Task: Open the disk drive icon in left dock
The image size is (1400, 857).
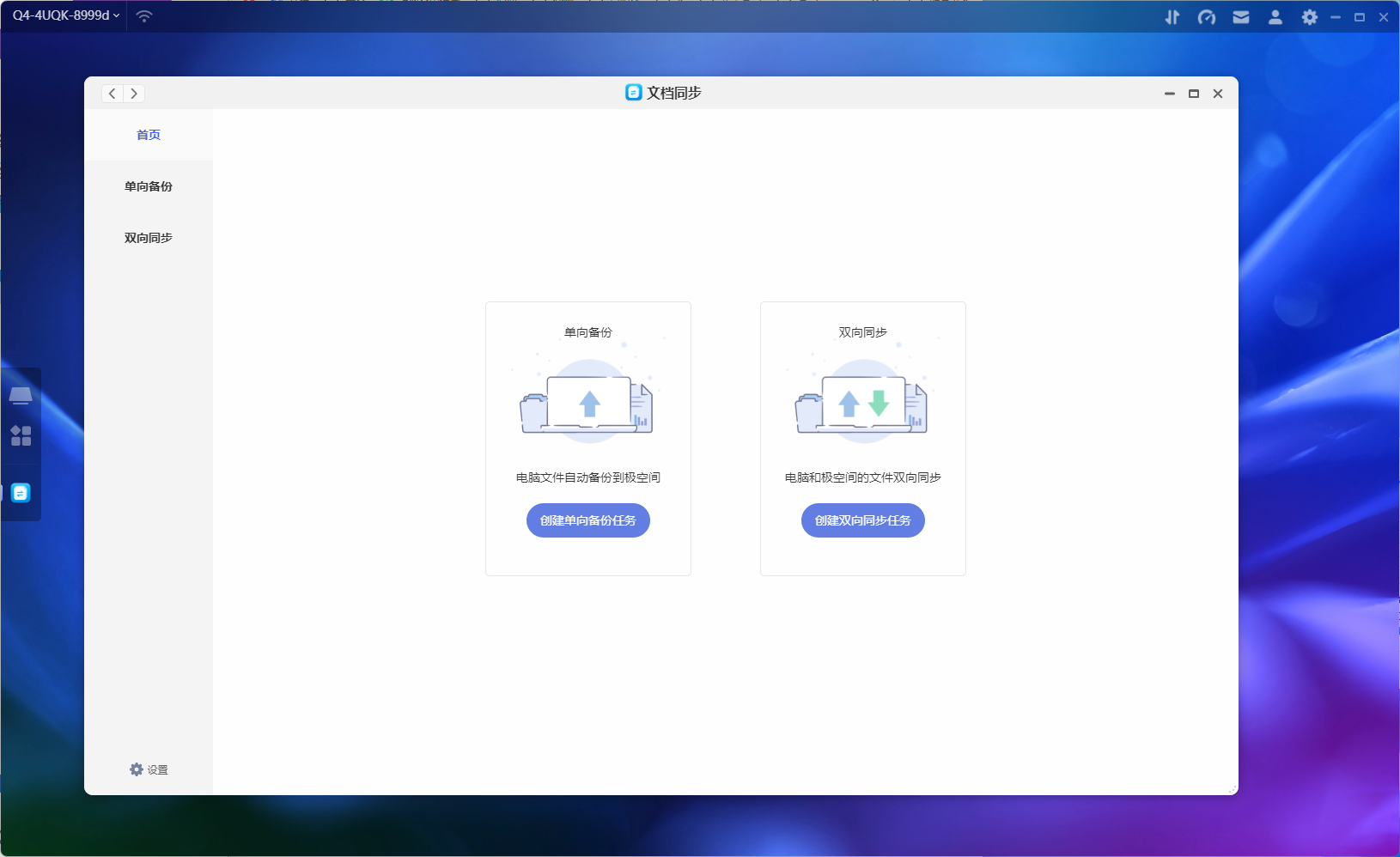Action: [x=21, y=395]
